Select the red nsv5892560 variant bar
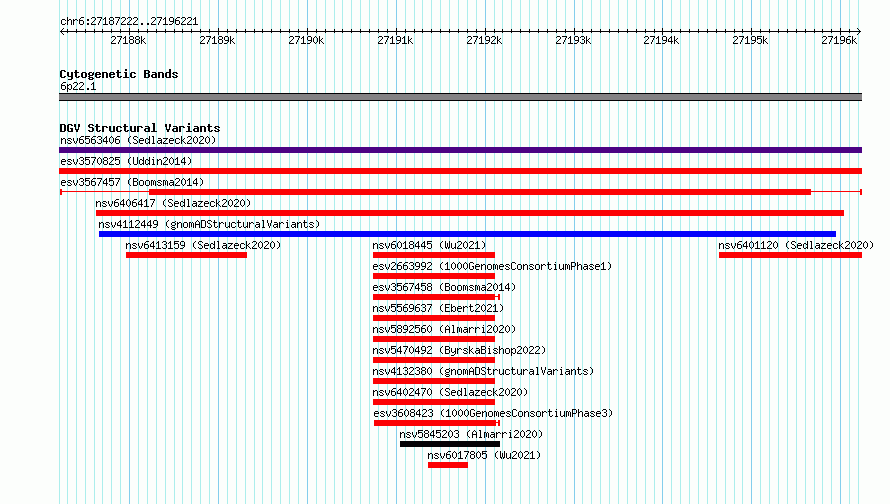890x504 pixels. coord(434,339)
